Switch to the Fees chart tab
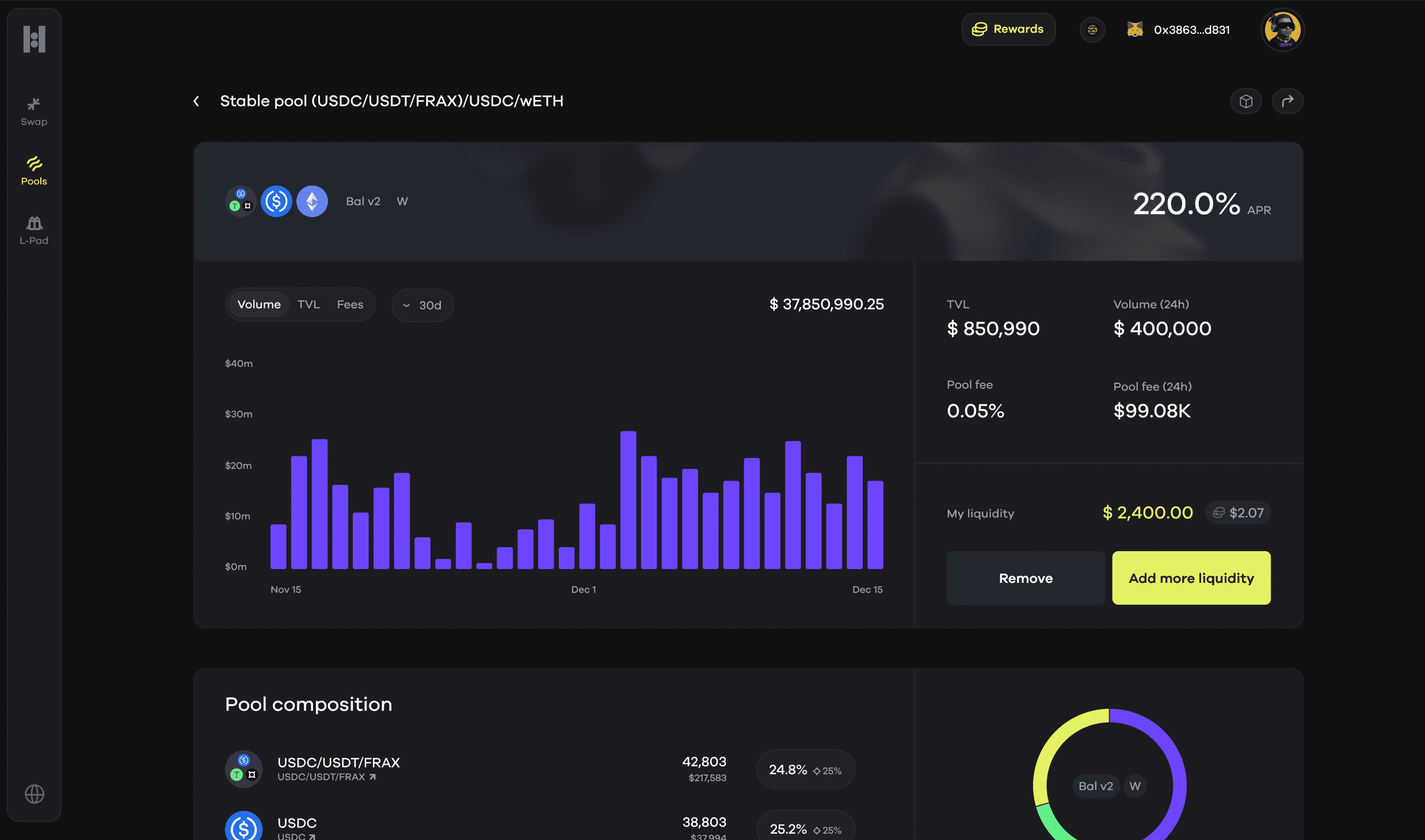This screenshot has height=840, width=1425. click(350, 304)
